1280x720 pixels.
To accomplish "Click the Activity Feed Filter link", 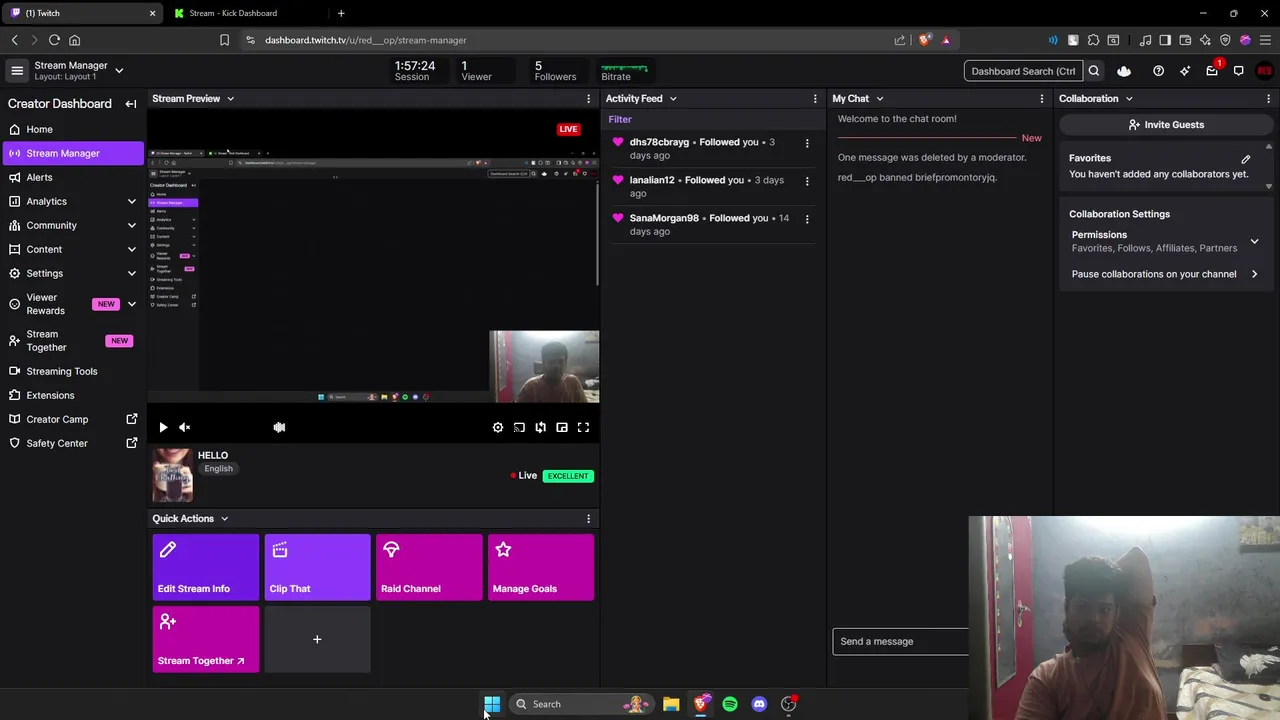I will tap(620, 119).
